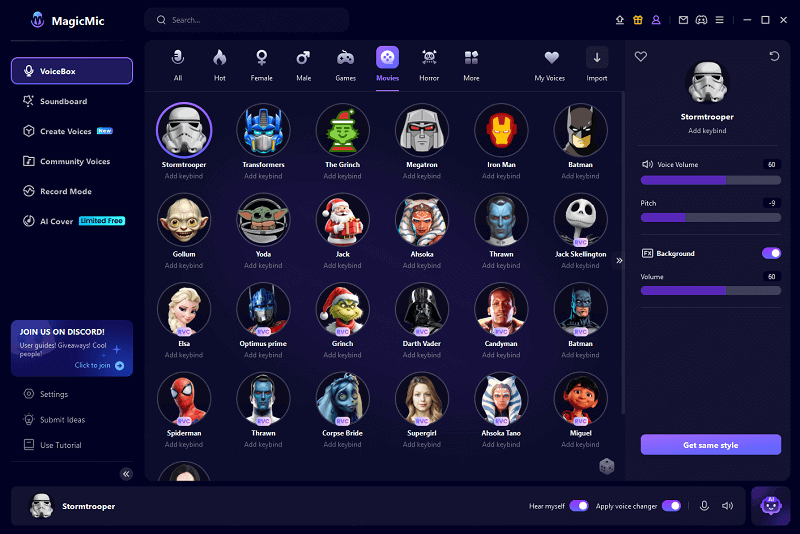Screen dimensions: 800x534
Task: Open the Soundboard section
Action: [x=63, y=101]
